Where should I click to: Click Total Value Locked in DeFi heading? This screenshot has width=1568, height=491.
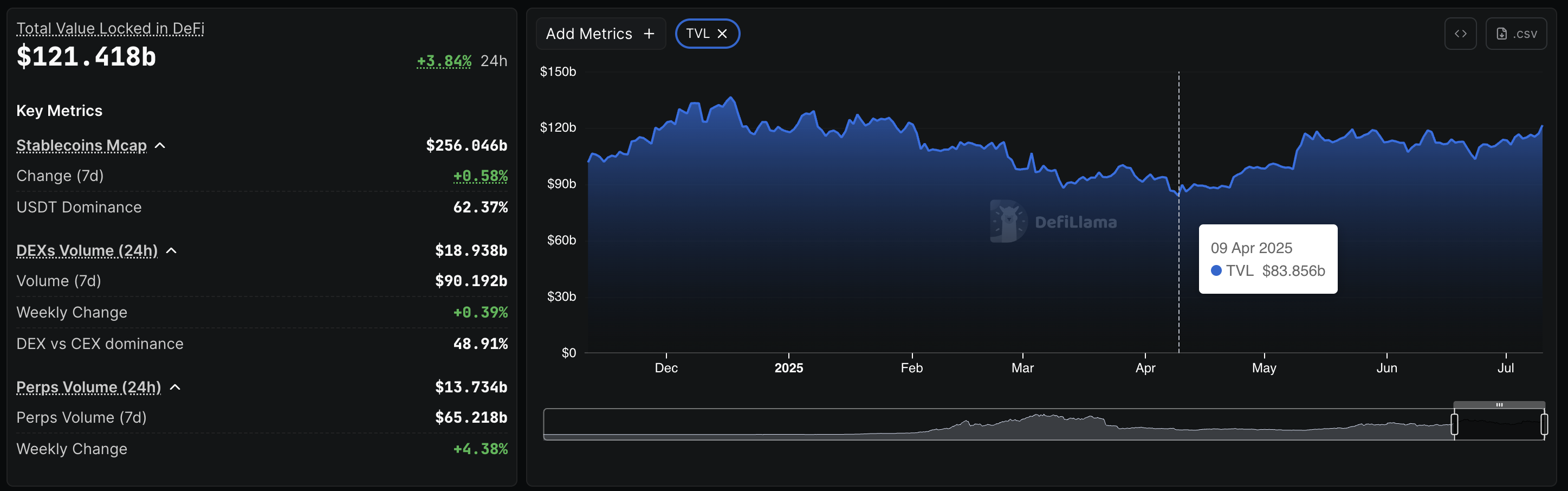pyautogui.click(x=110, y=28)
